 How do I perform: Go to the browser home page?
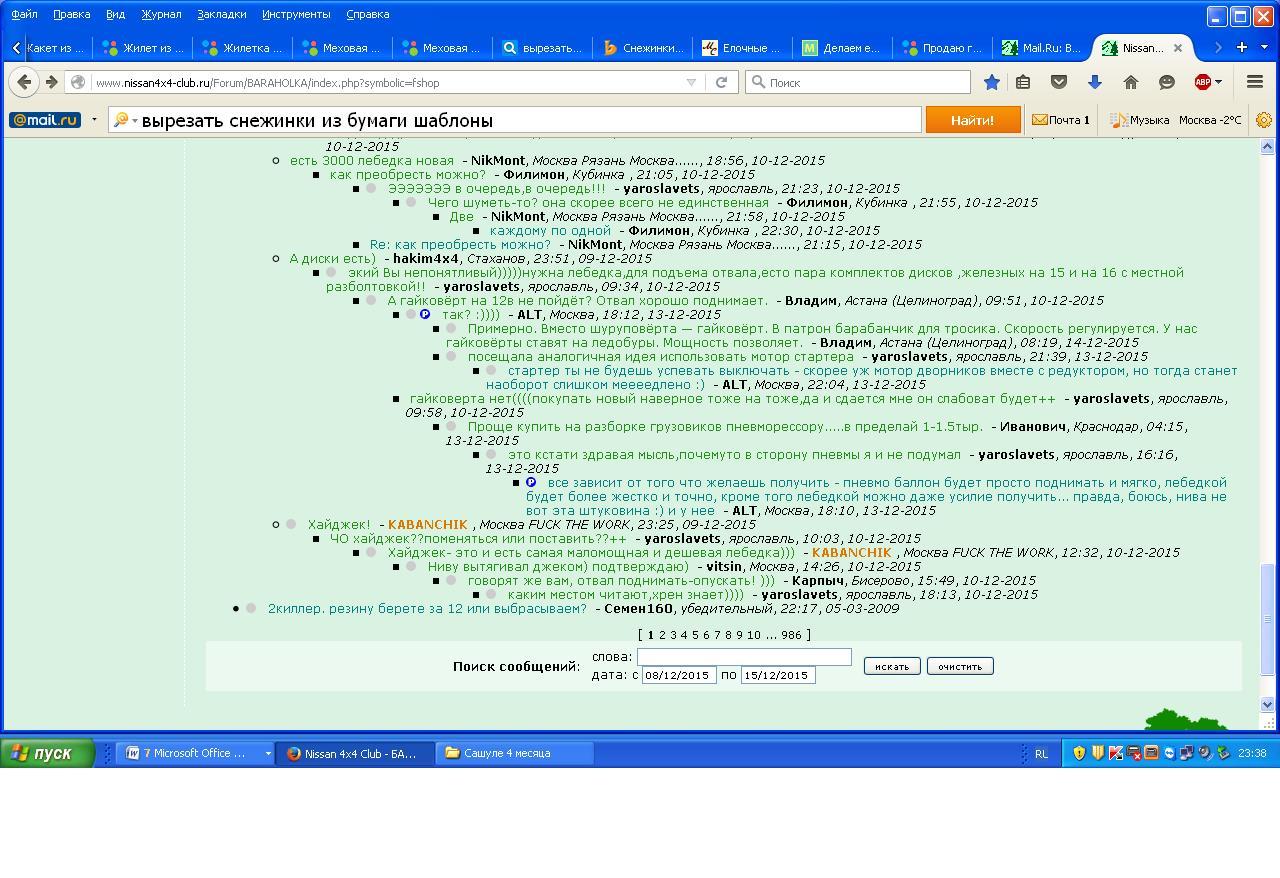coord(1131,82)
